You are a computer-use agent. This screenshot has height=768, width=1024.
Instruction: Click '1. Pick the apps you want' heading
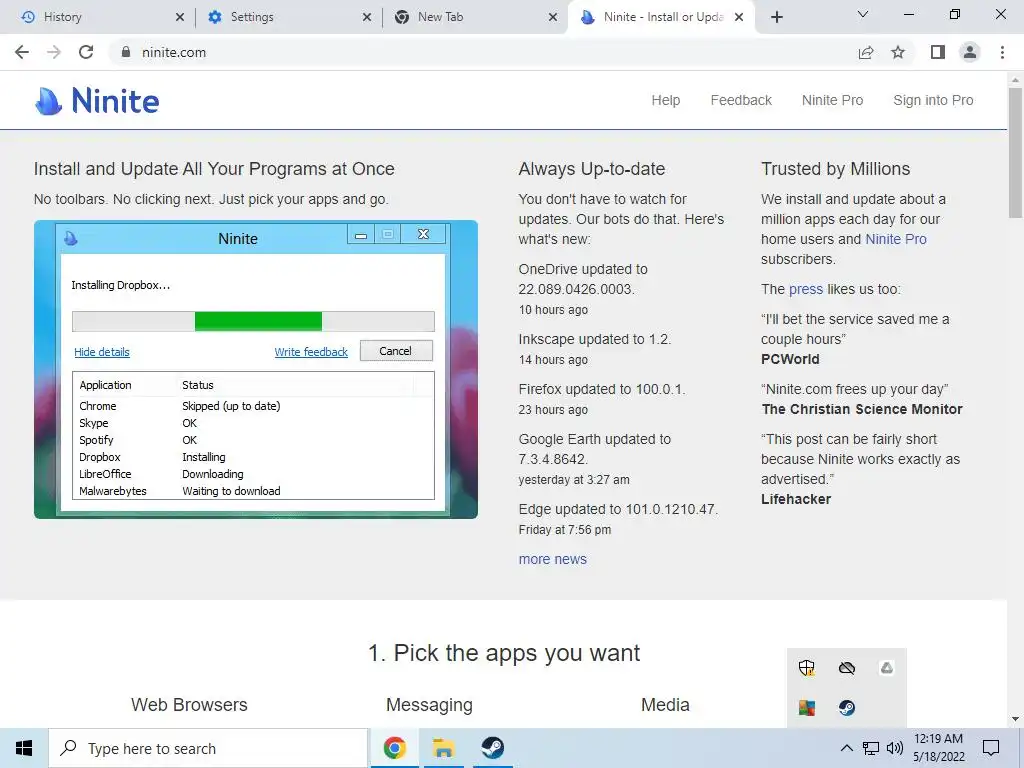click(x=504, y=653)
